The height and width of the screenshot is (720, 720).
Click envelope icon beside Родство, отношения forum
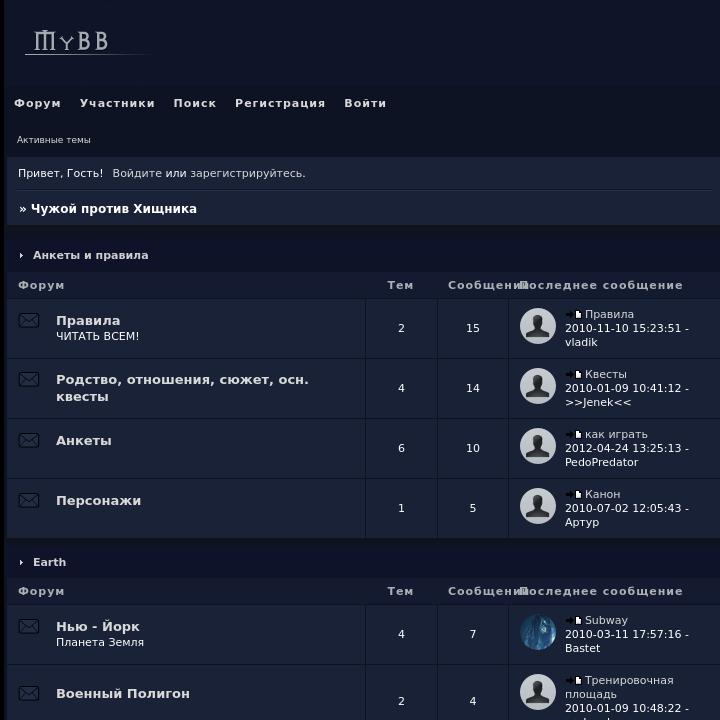tap(29, 379)
